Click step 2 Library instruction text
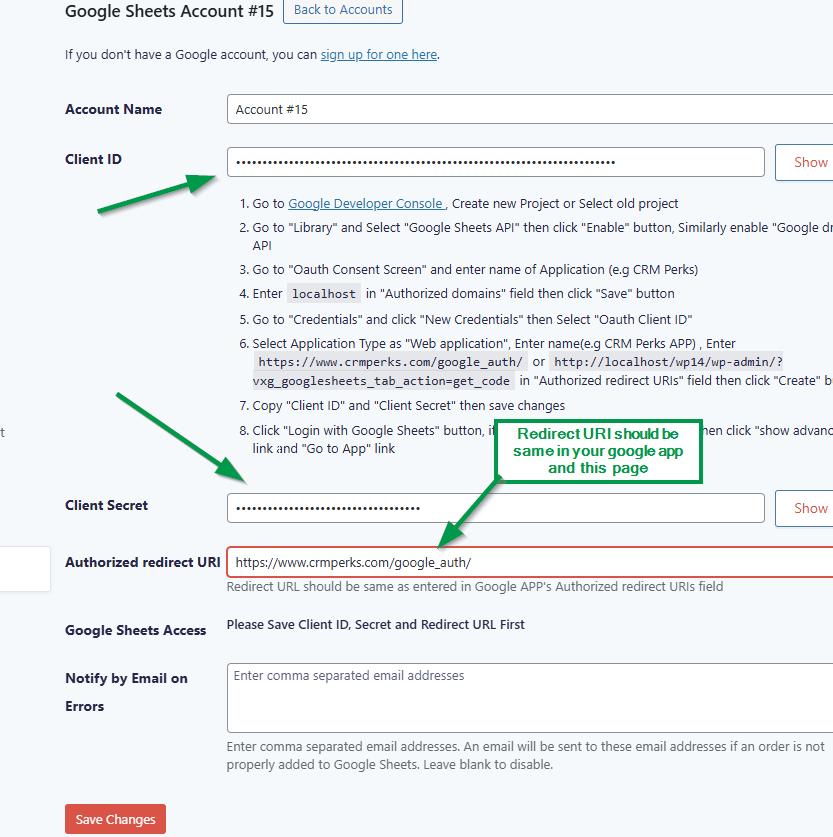Screen dimensions: 833x837 tap(543, 236)
